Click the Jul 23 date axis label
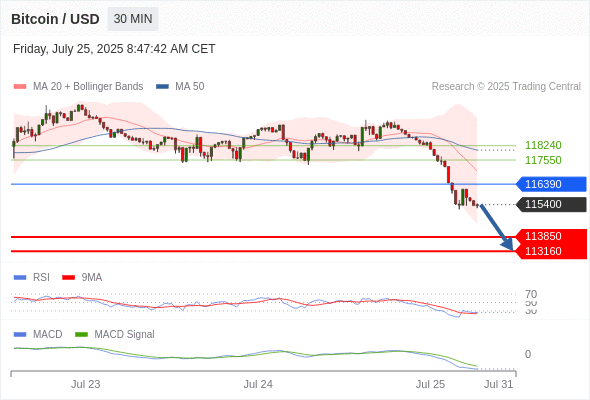 [x=86, y=384]
